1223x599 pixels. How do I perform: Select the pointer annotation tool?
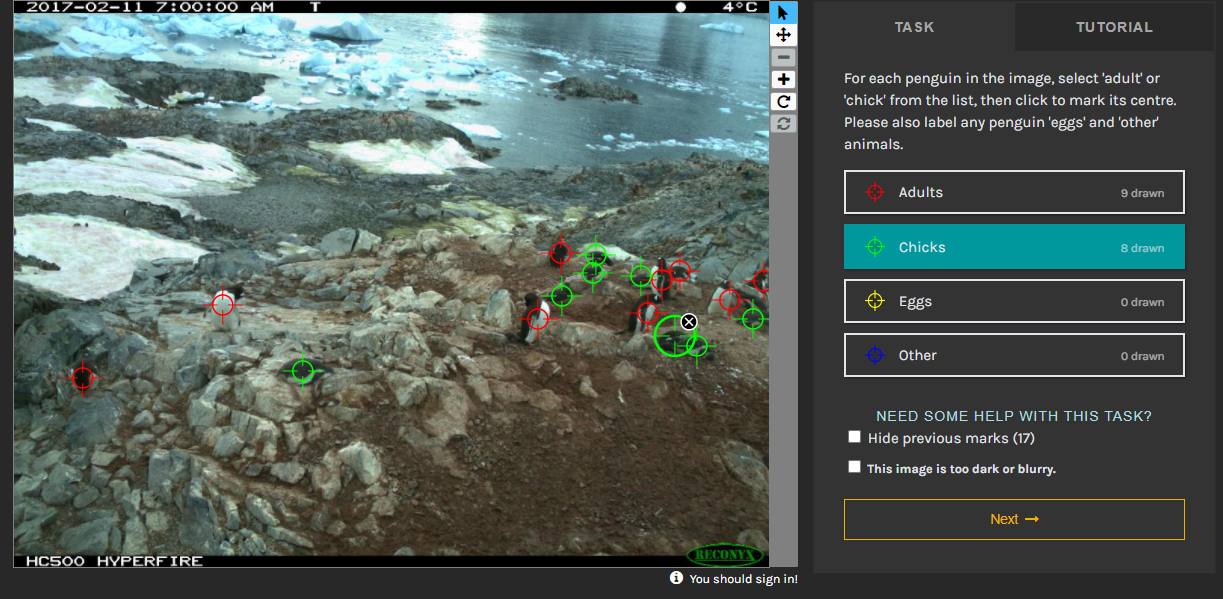pyautogui.click(x=784, y=12)
